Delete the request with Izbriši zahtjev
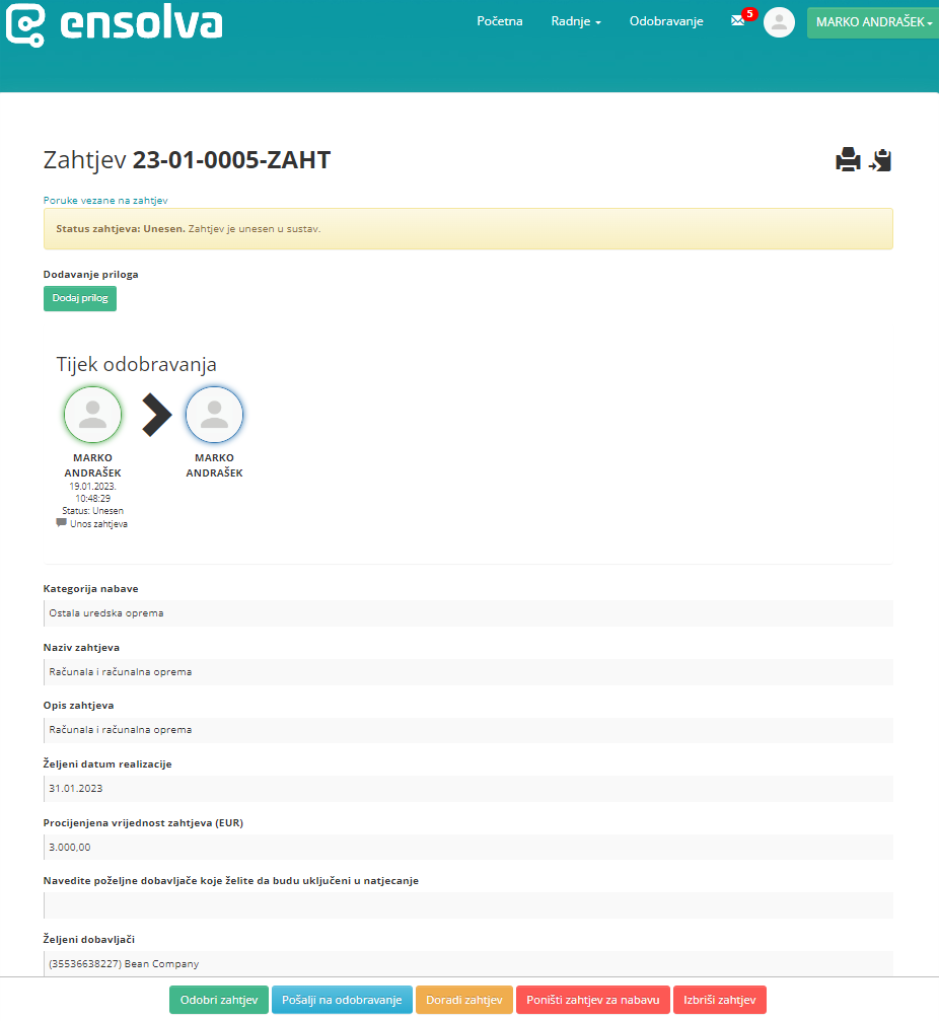The image size is (939, 1021). (720, 1000)
